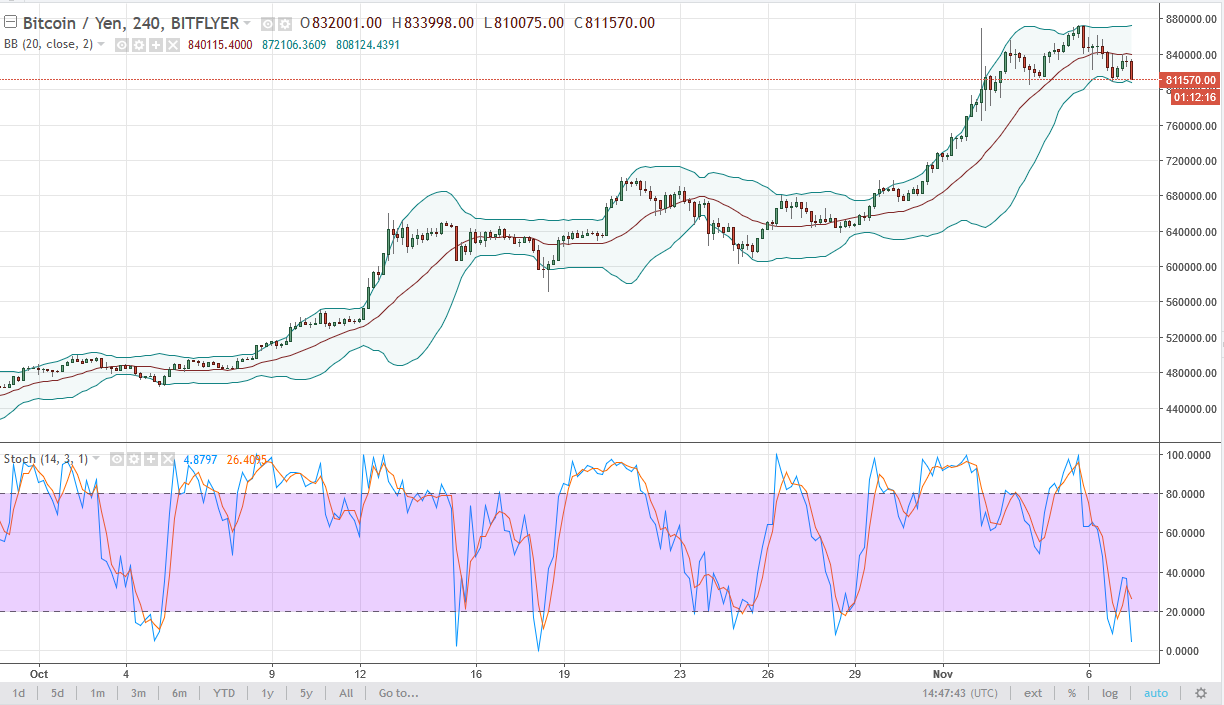
Task: Click the 14:47:43 (UTC) timezone clock
Action: click(960, 693)
